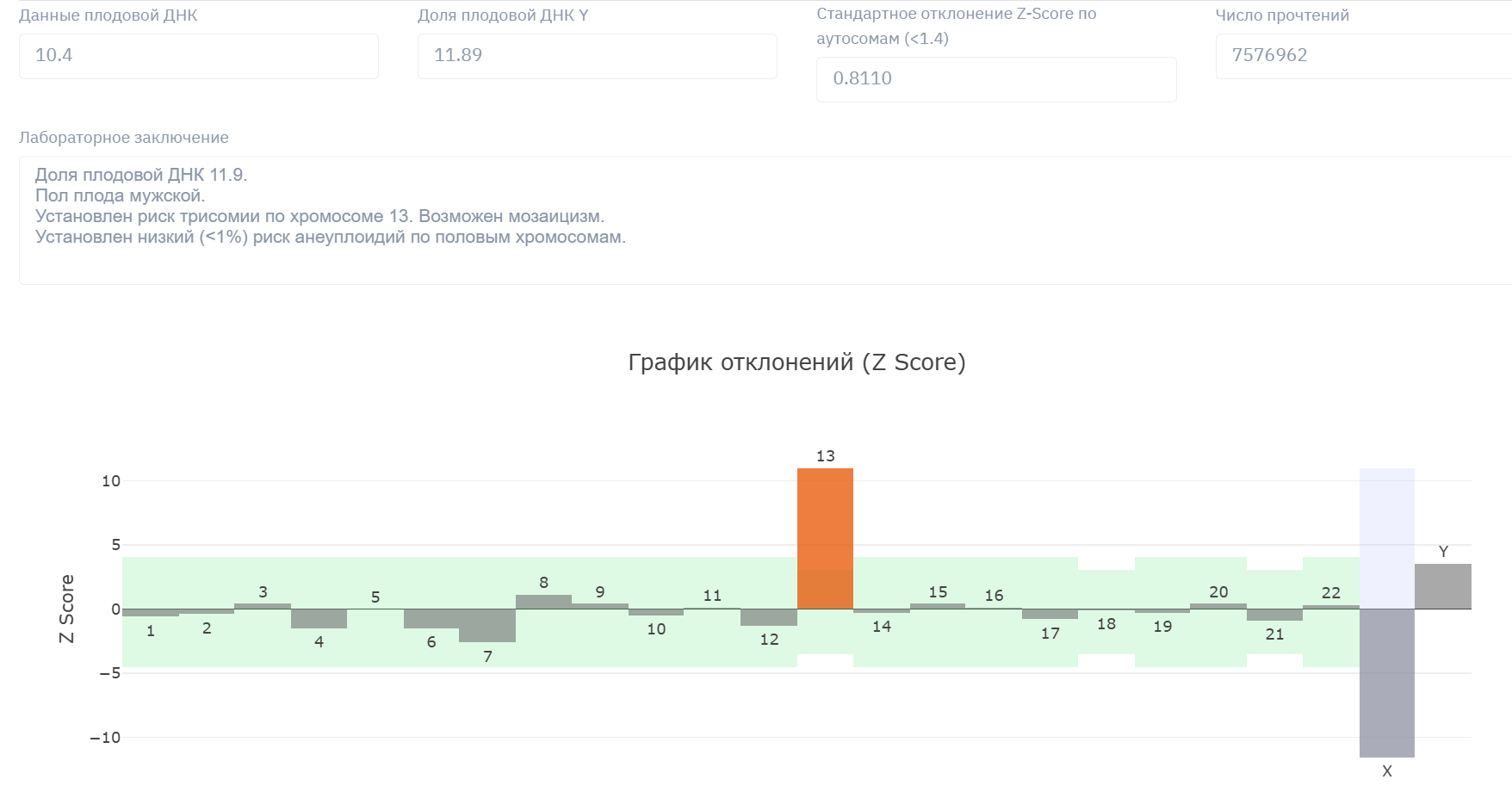Click the "Z Score" vertical axis label
The height and width of the screenshot is (798, 1512).
coord(66,609)
